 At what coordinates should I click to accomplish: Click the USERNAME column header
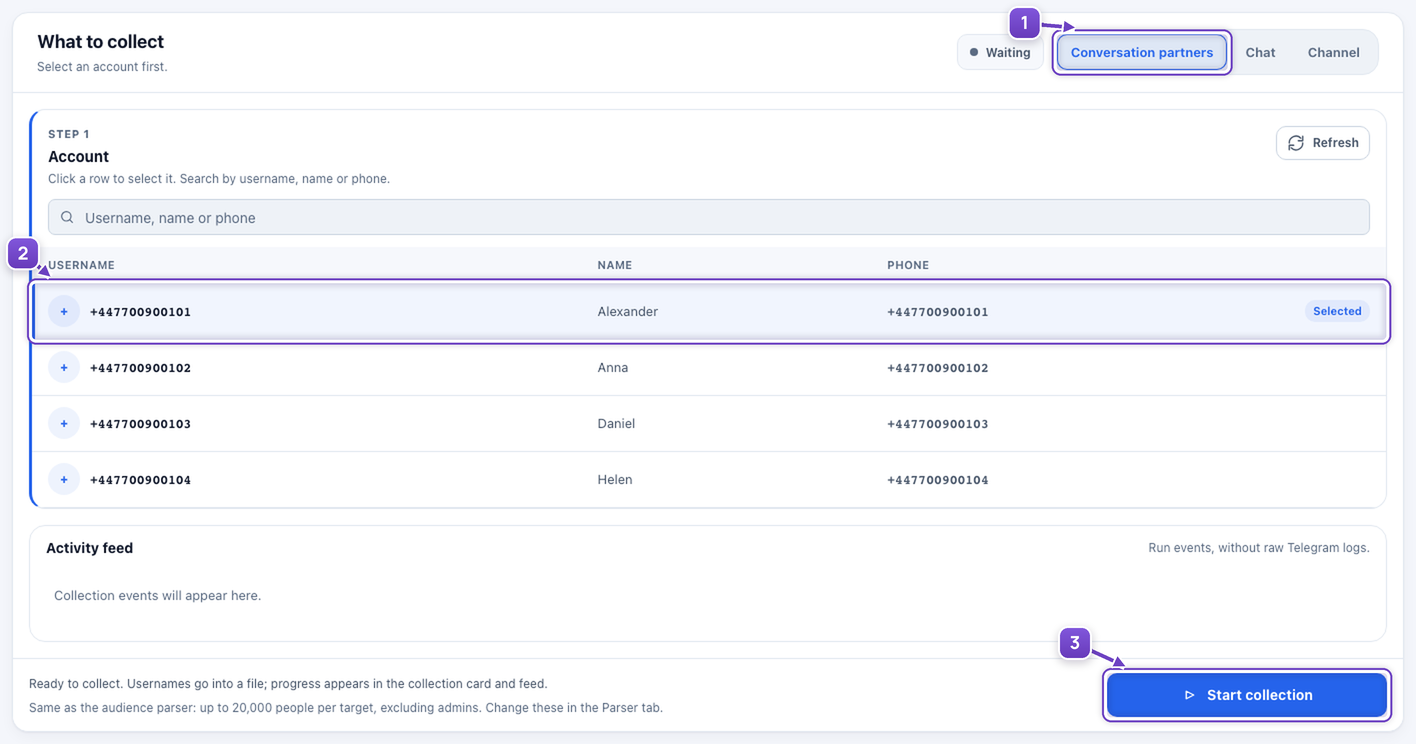82,265
